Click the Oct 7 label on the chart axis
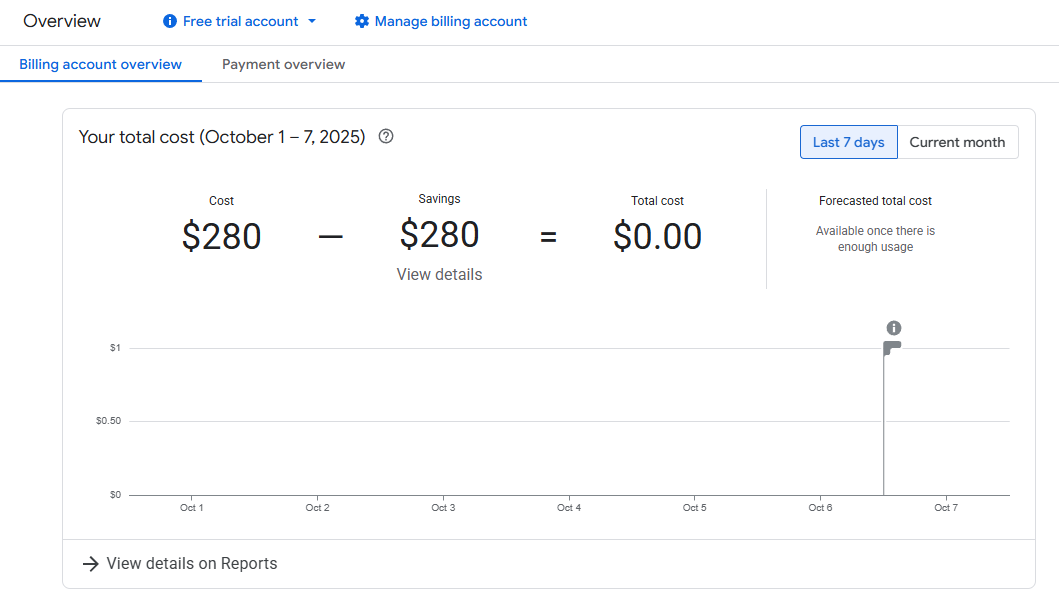This screenshot has width=1059, height=601. (946, 508)
